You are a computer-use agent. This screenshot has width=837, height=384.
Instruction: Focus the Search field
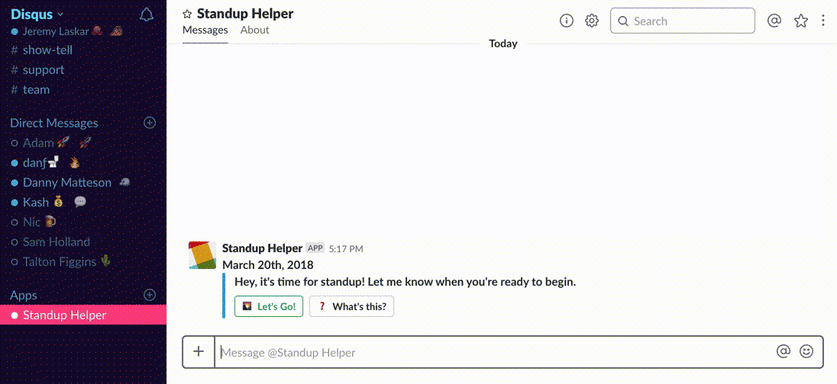[x=682, y=21]
